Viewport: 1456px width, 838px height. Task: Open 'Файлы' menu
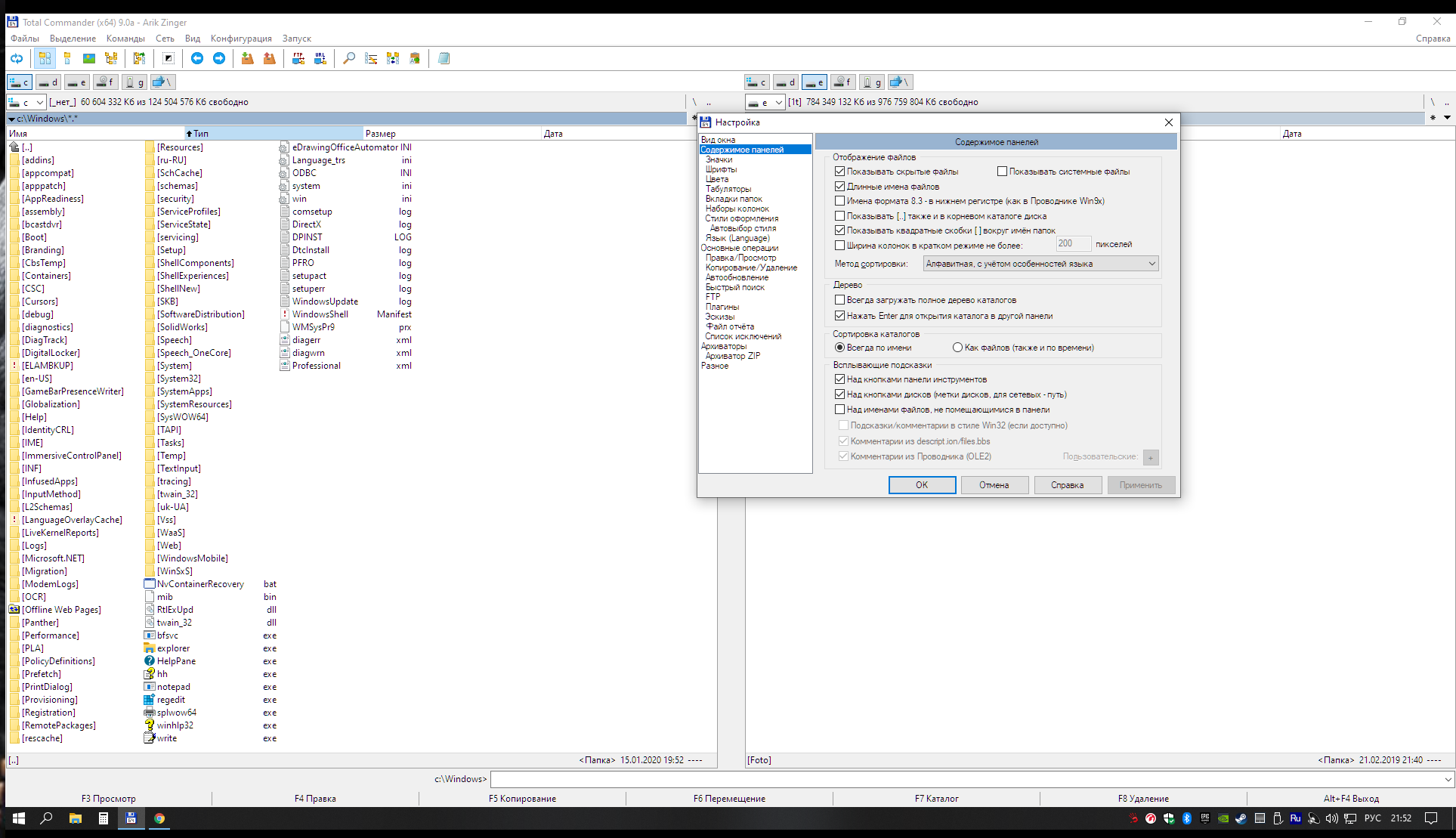coord(25,39)
